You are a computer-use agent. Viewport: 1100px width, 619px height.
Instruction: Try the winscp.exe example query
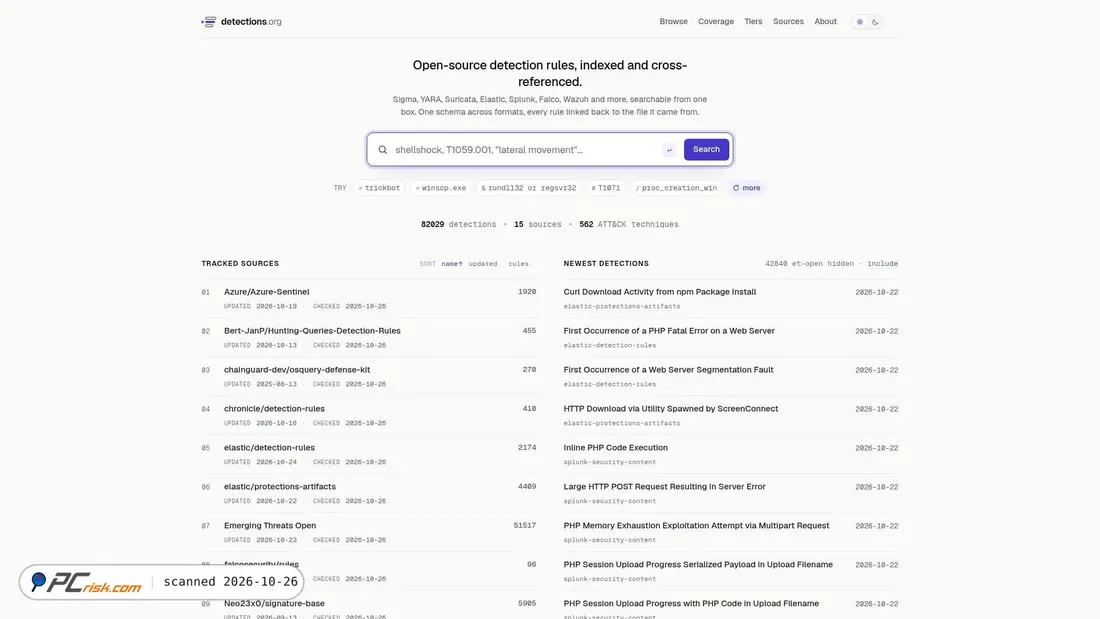pyautogui.click(x=441, y=188)
